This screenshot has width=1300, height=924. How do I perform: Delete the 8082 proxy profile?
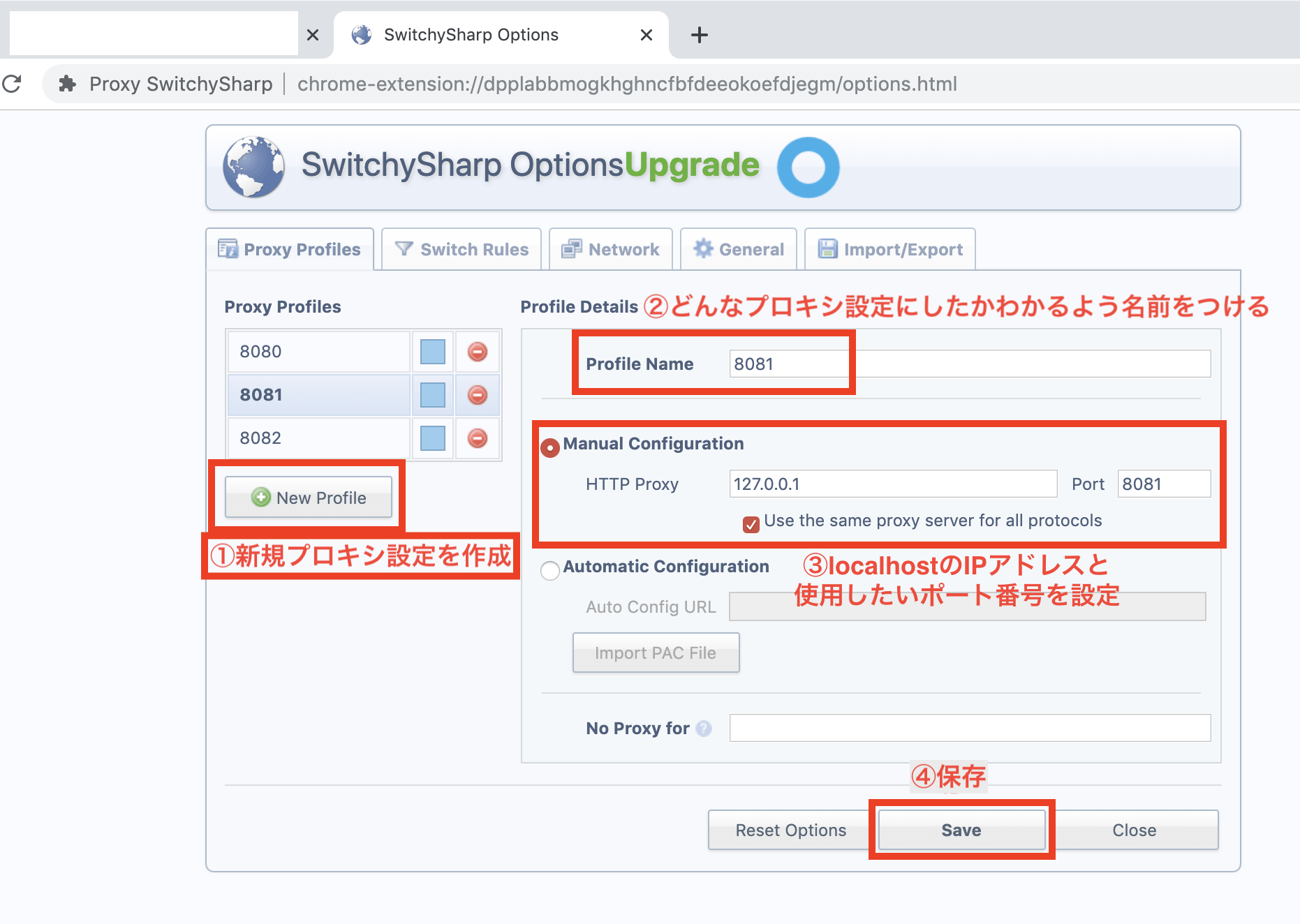point(478,438)
